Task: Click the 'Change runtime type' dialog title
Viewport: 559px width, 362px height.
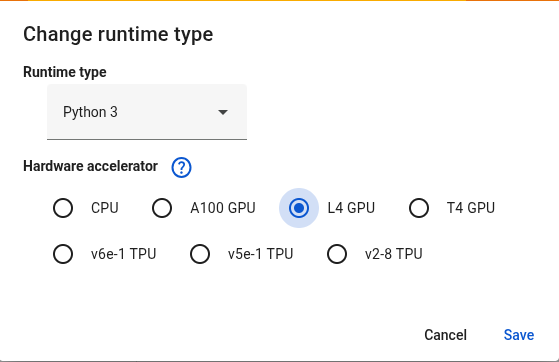Action: coord(118,35)
